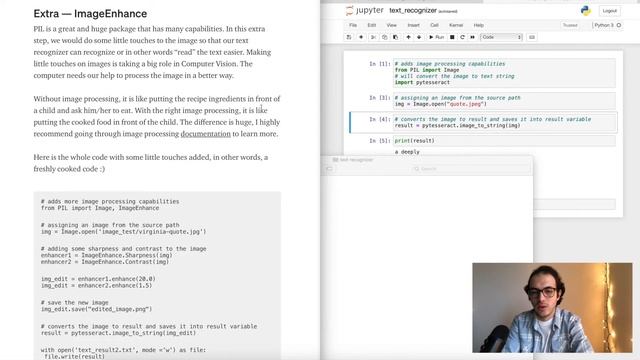Screen dimensions: 640x360
Task: Click the 'Extra — ImageEnhance' heading
Action: click(90, 13)
